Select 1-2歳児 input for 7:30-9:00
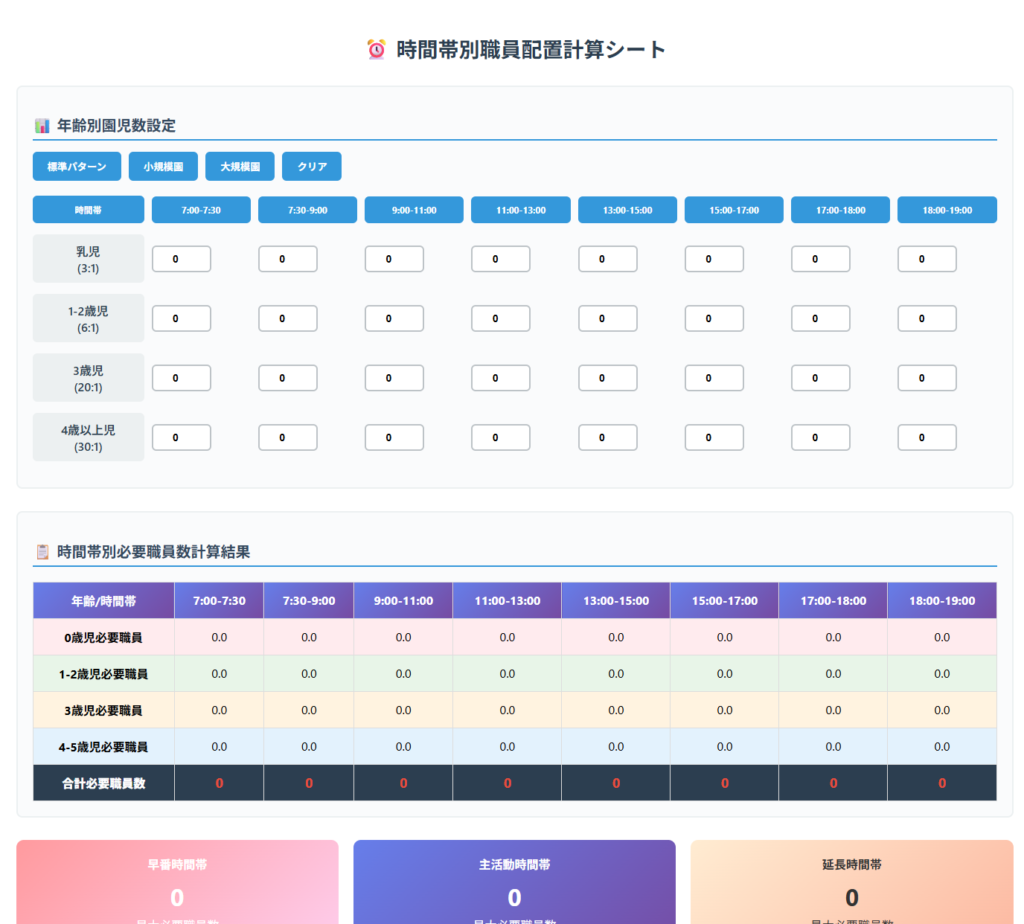The height and width of the screenshot is (924, 1024). [x=287, y=319]
